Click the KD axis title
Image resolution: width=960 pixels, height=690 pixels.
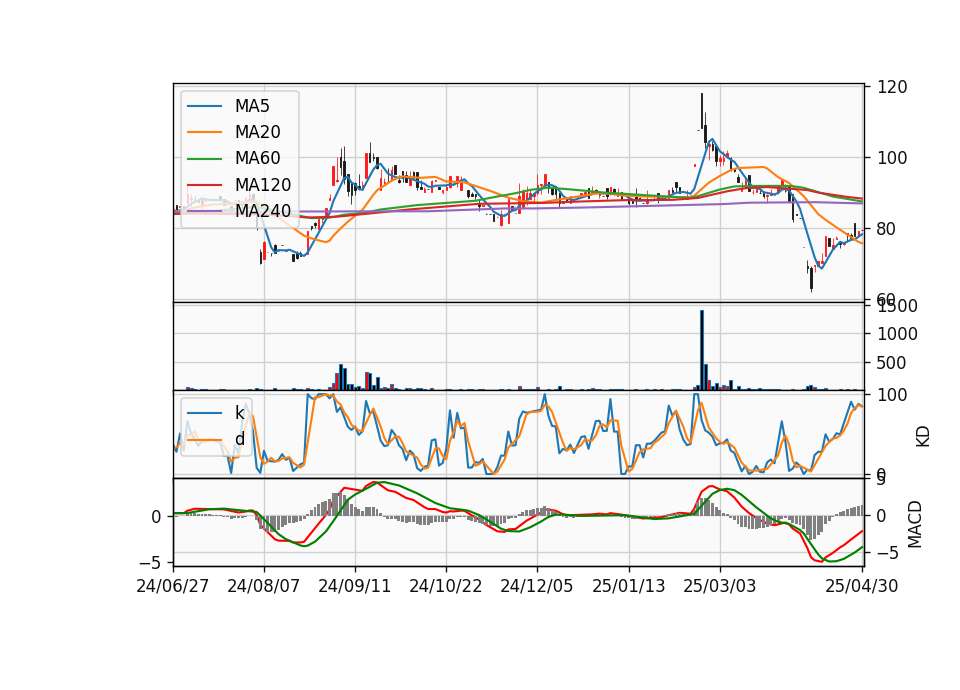click(923, 437)
